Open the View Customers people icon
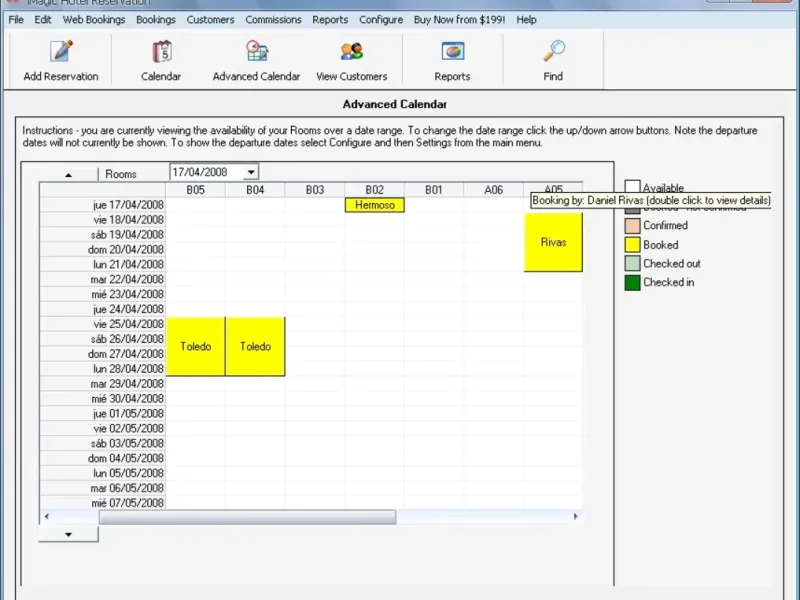The image size is (800, 600). tap(352, 52)
